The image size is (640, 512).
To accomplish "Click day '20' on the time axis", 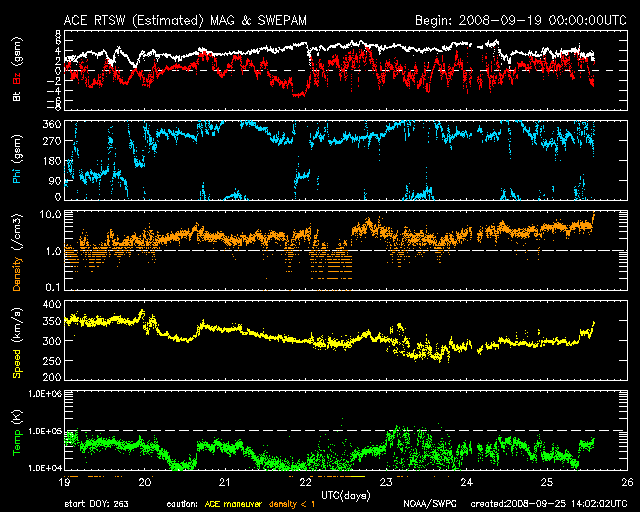I will (x=145, y=482).
